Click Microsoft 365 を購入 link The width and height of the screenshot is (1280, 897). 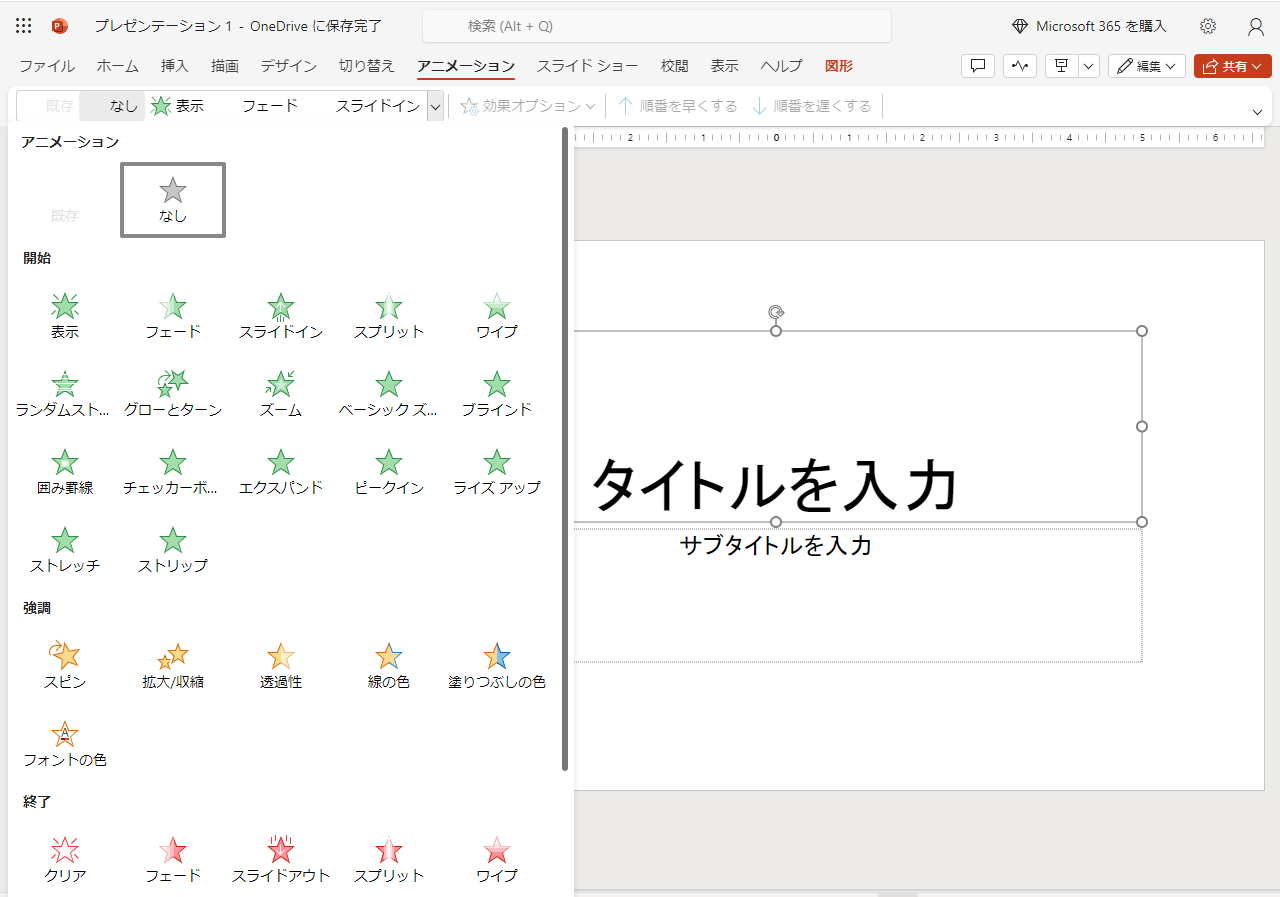[x=1089, y=26]
